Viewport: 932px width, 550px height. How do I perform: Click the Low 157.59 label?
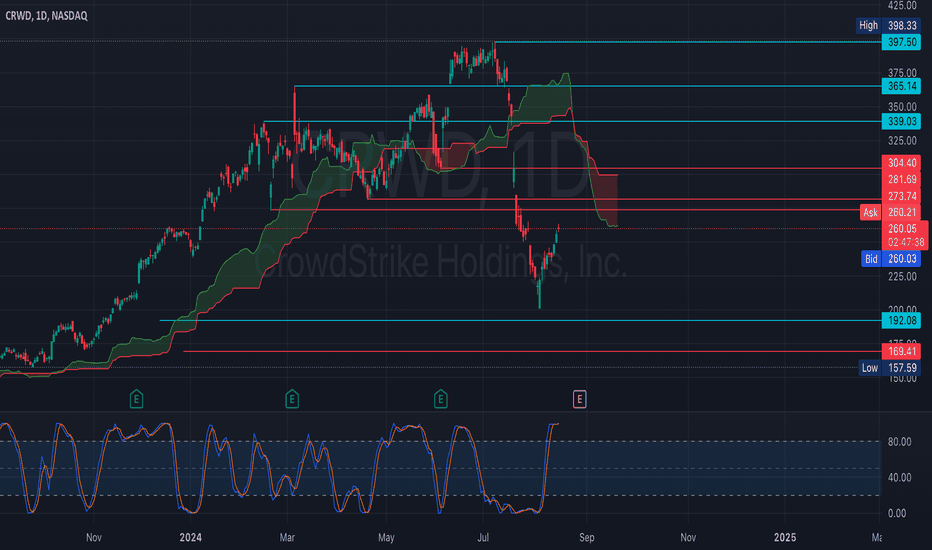click(x=889, y=368)
